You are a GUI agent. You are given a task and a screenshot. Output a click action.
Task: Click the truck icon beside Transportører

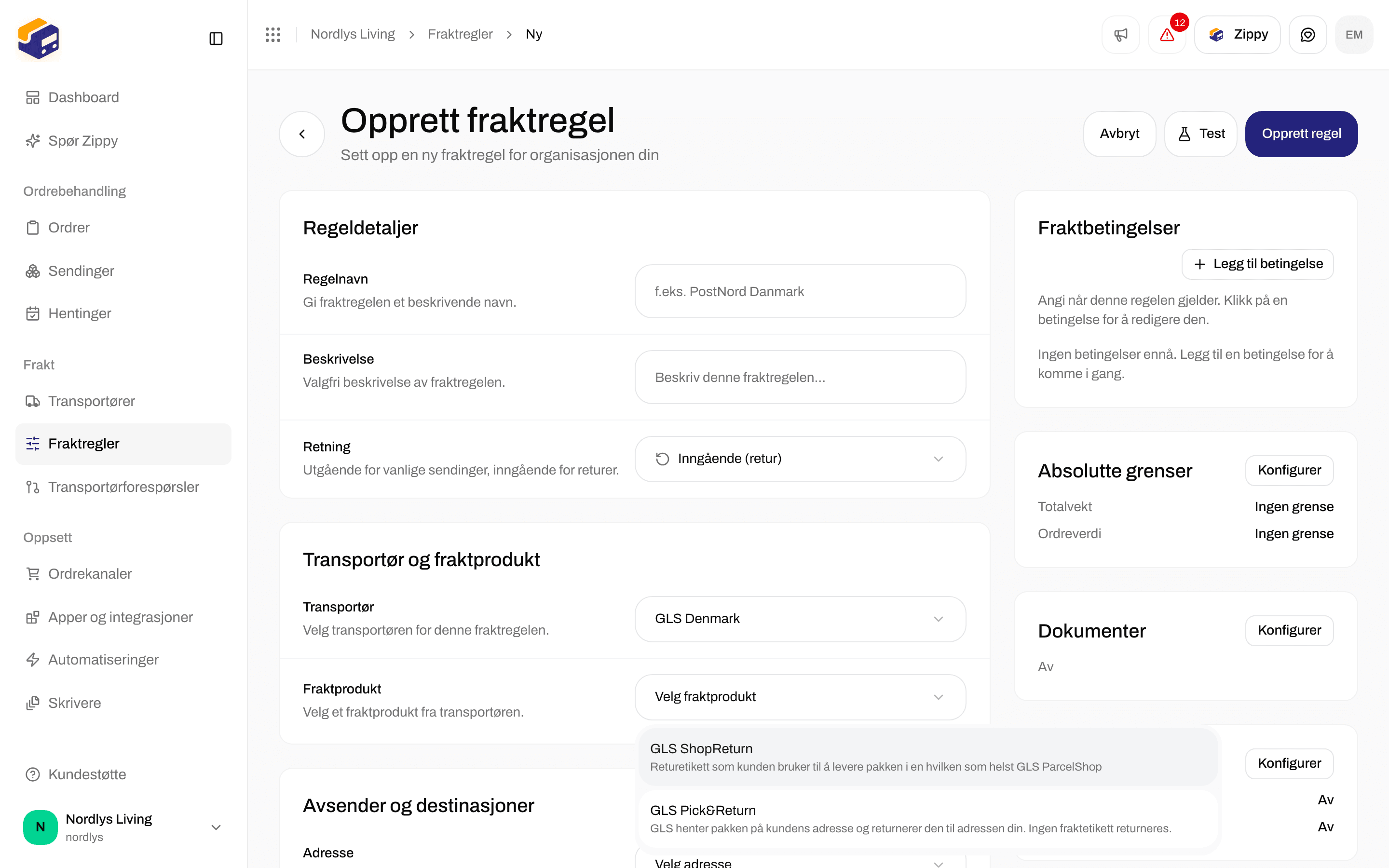[33, 401]
